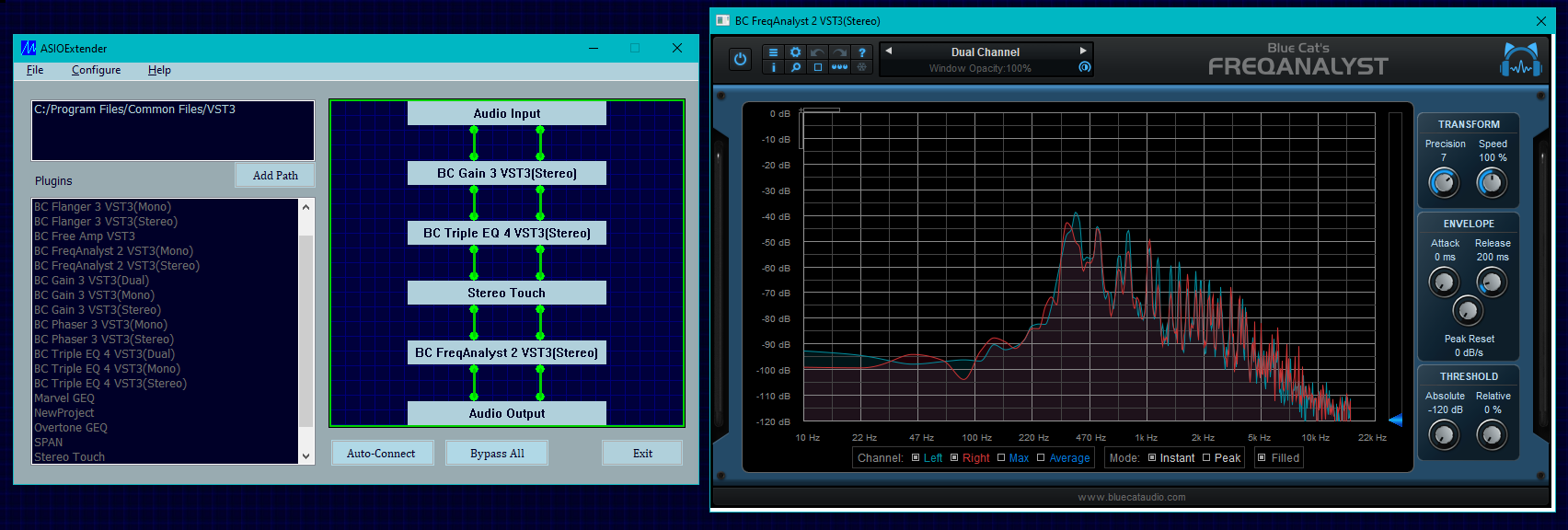Click the Speed knob
The width and height of the screenshot is (1568, 530).
(1492, 183)
